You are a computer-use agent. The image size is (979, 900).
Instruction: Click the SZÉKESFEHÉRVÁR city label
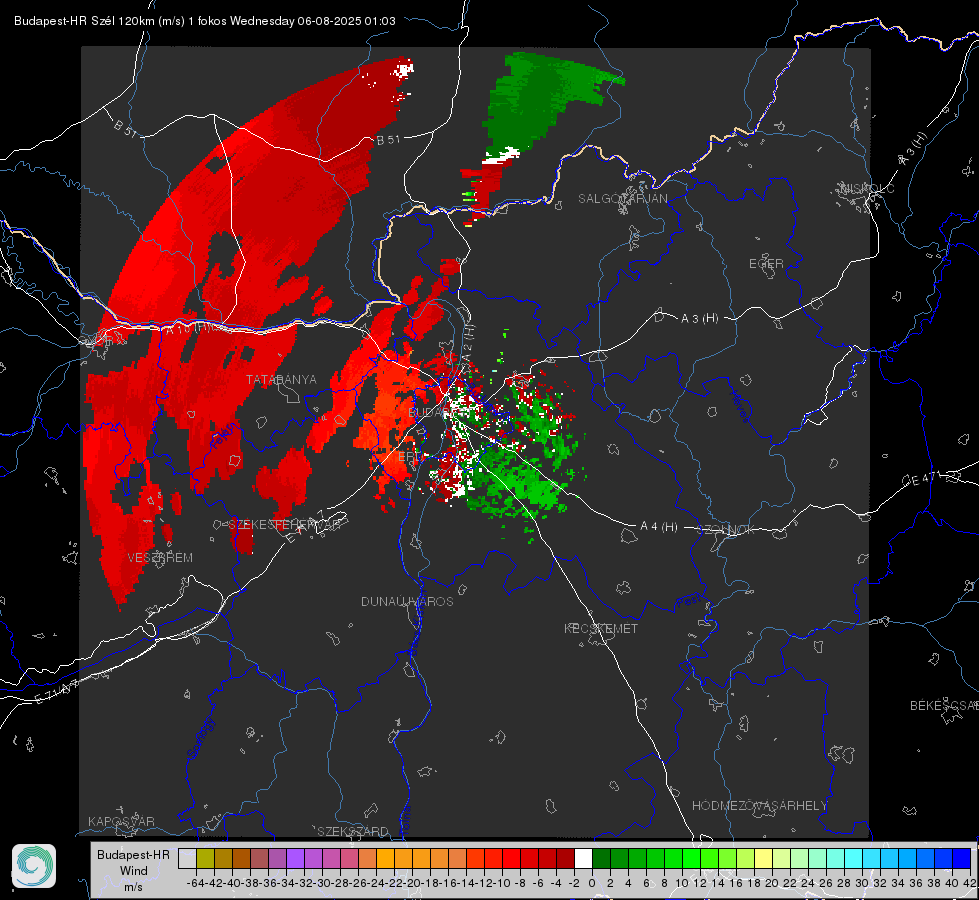click(285, 525)
